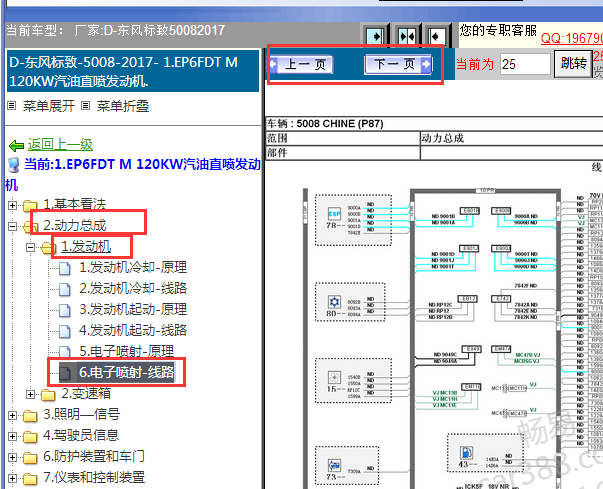Click the dark page icon beside 6.电子喷射-线路
The width and height of the screenshot is (603, 489).
click(65, 373)
